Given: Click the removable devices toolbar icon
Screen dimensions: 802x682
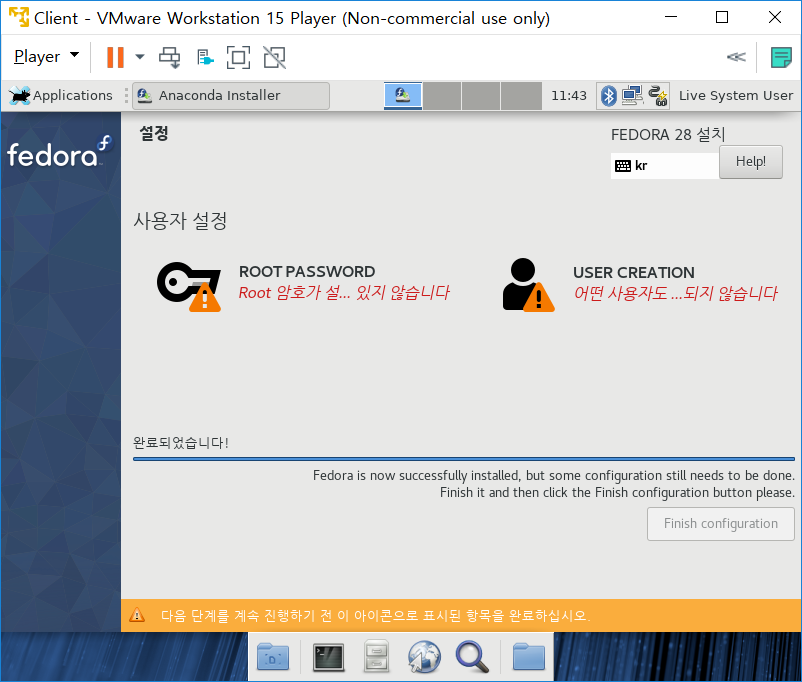Looking at the screenshot, I should (205, 57).
